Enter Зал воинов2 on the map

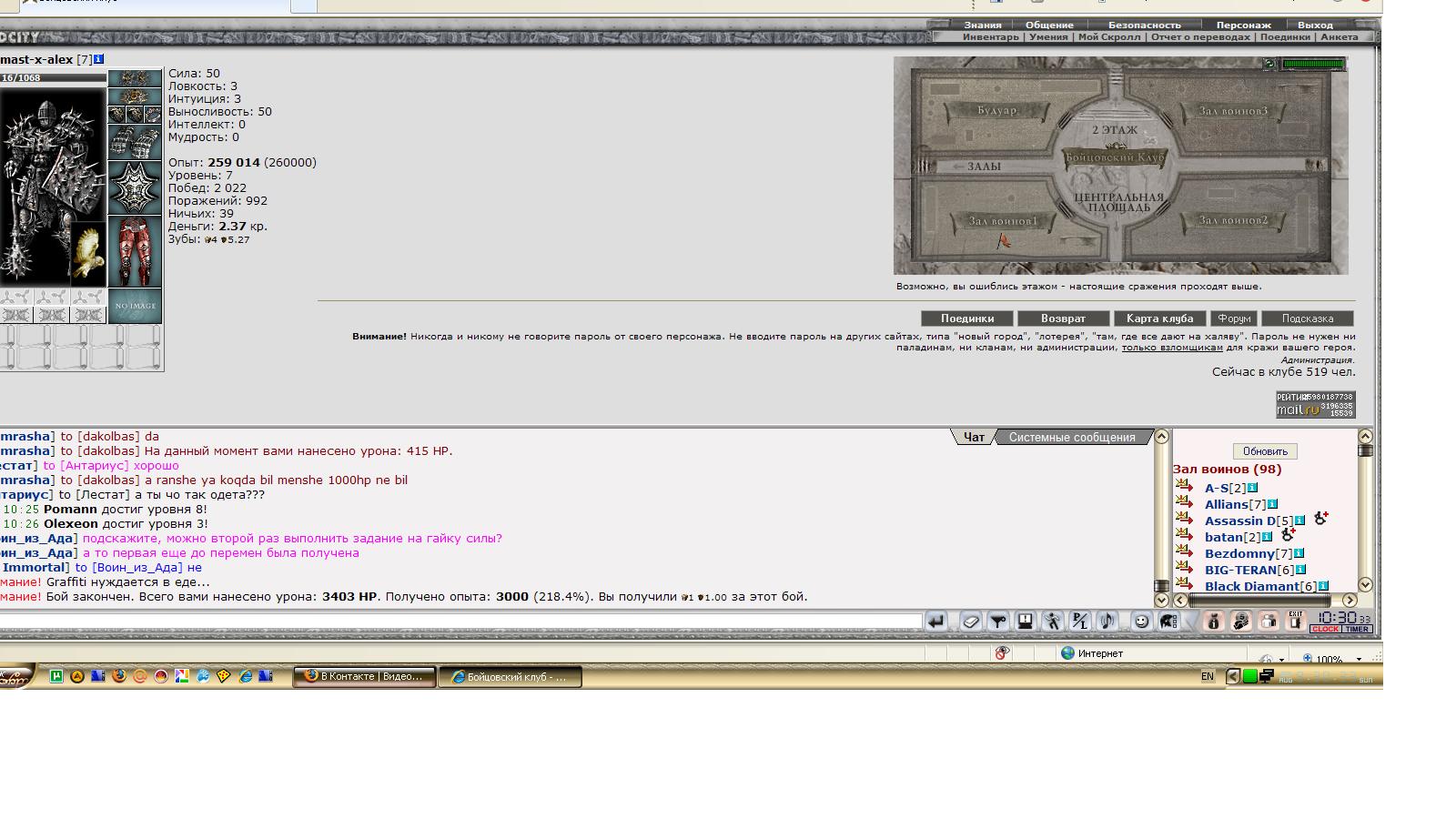click(1233, 220)
